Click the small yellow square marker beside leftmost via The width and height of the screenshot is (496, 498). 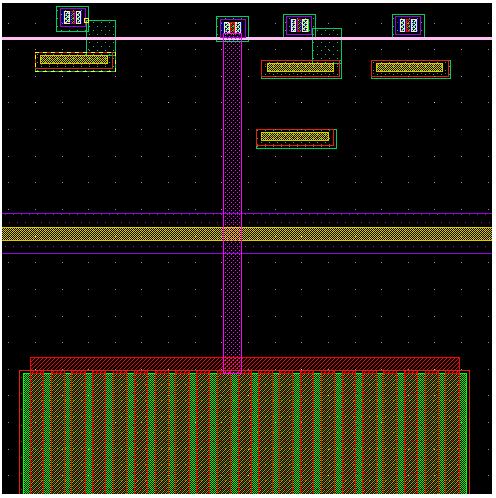pos(86,21)
